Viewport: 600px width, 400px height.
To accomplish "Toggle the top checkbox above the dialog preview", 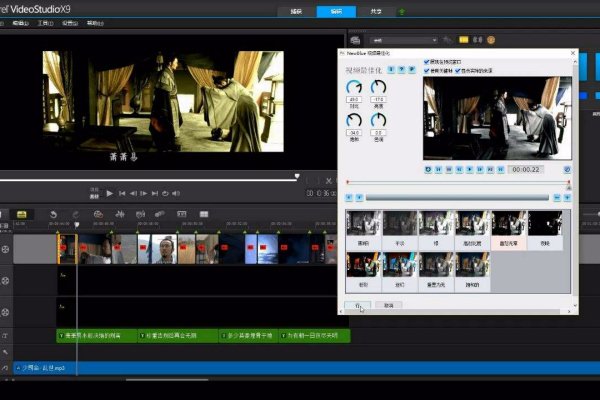I will click(x=428, y=61).
